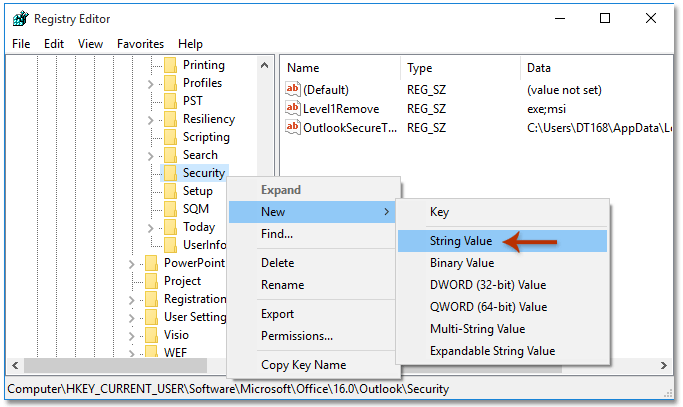Expand the PowerPoint tree node

131,263
